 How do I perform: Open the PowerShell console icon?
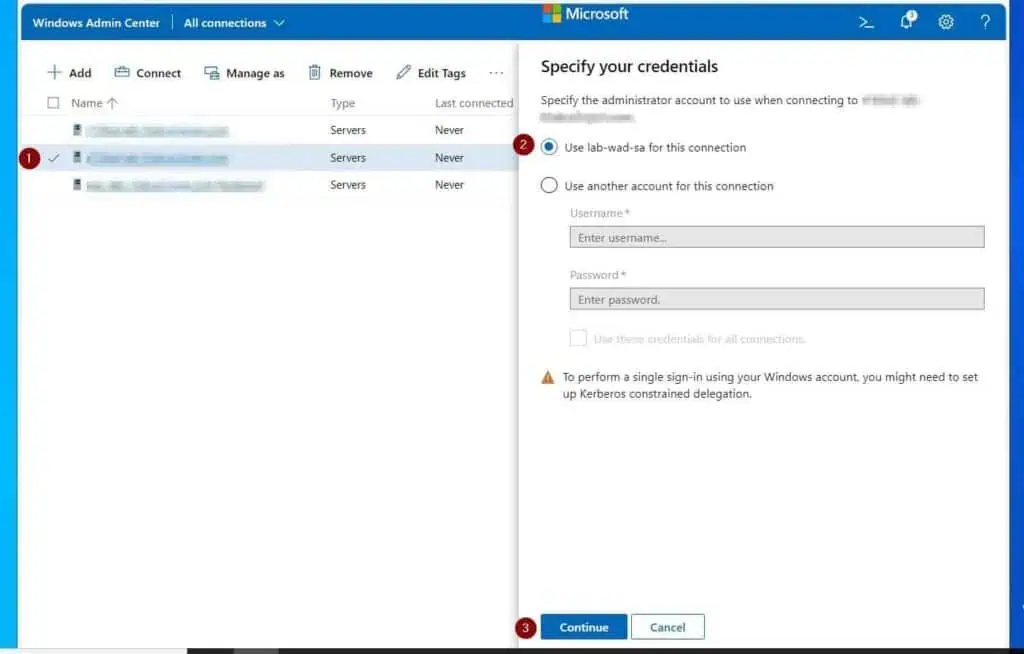pos(866,23)
